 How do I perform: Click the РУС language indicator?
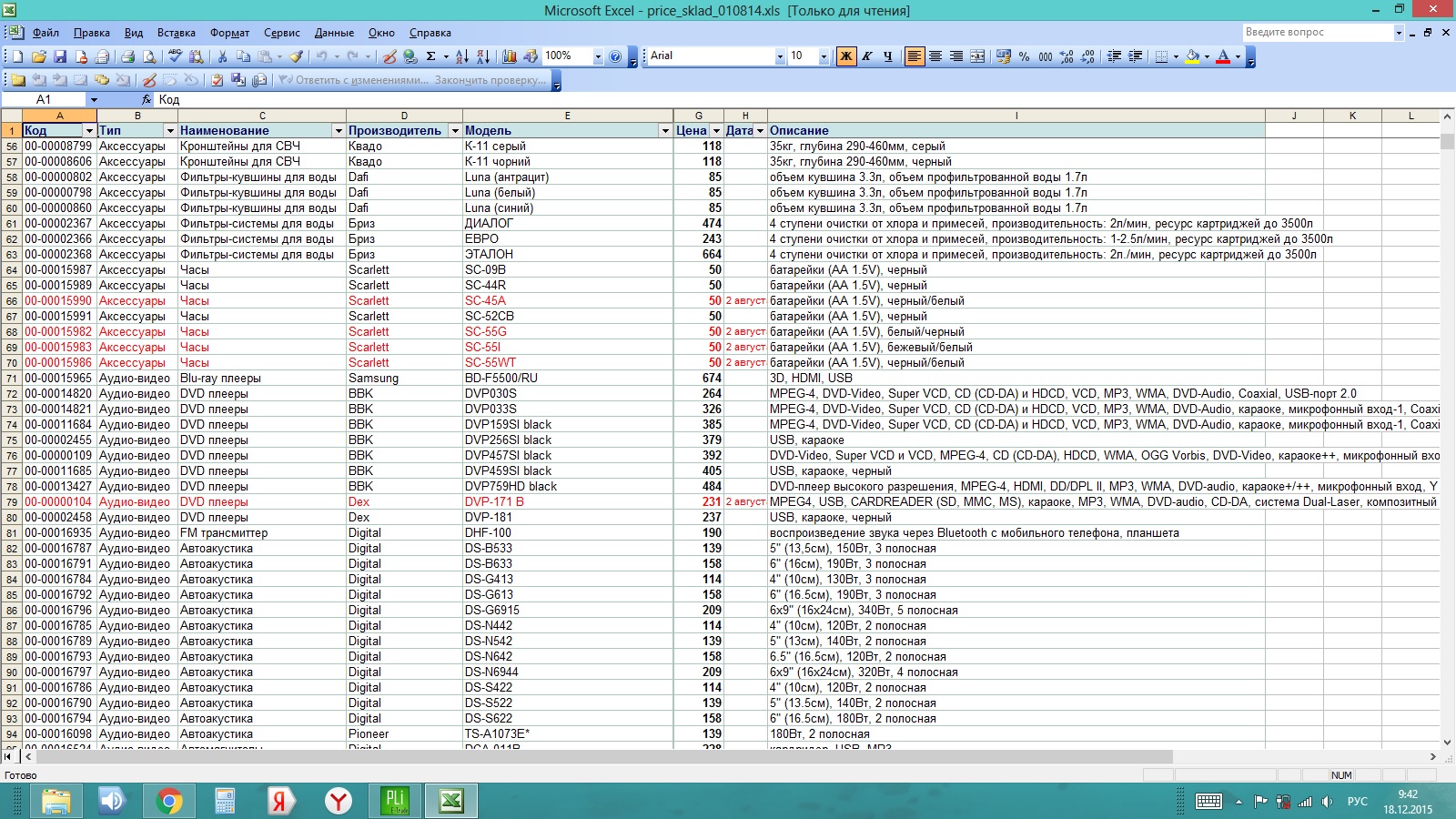click(x=1358, y=801)
